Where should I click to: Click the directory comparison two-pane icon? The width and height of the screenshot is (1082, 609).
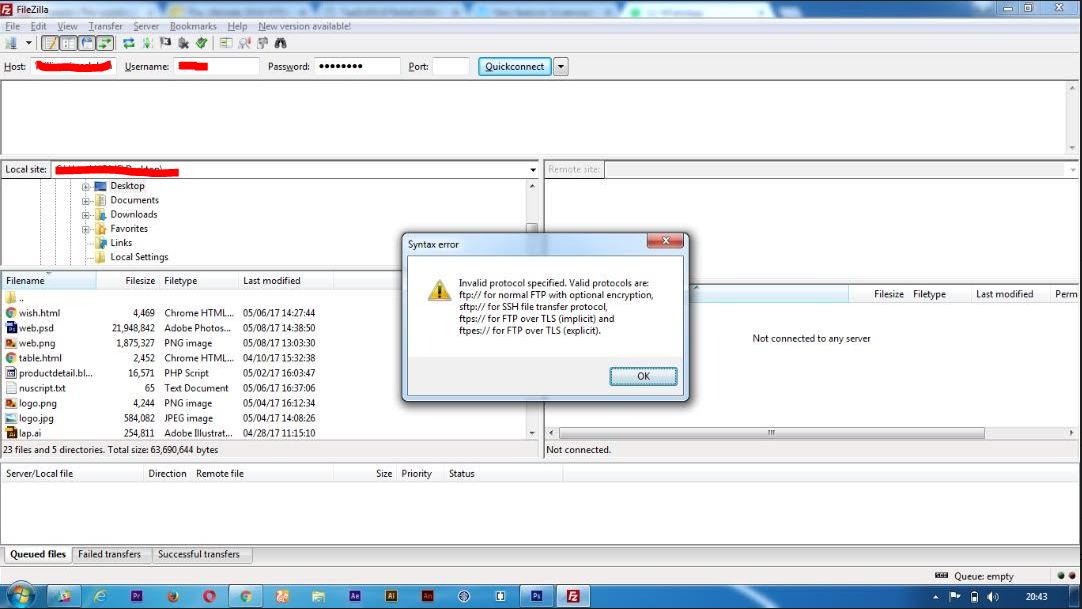click(x=226, y=43)
